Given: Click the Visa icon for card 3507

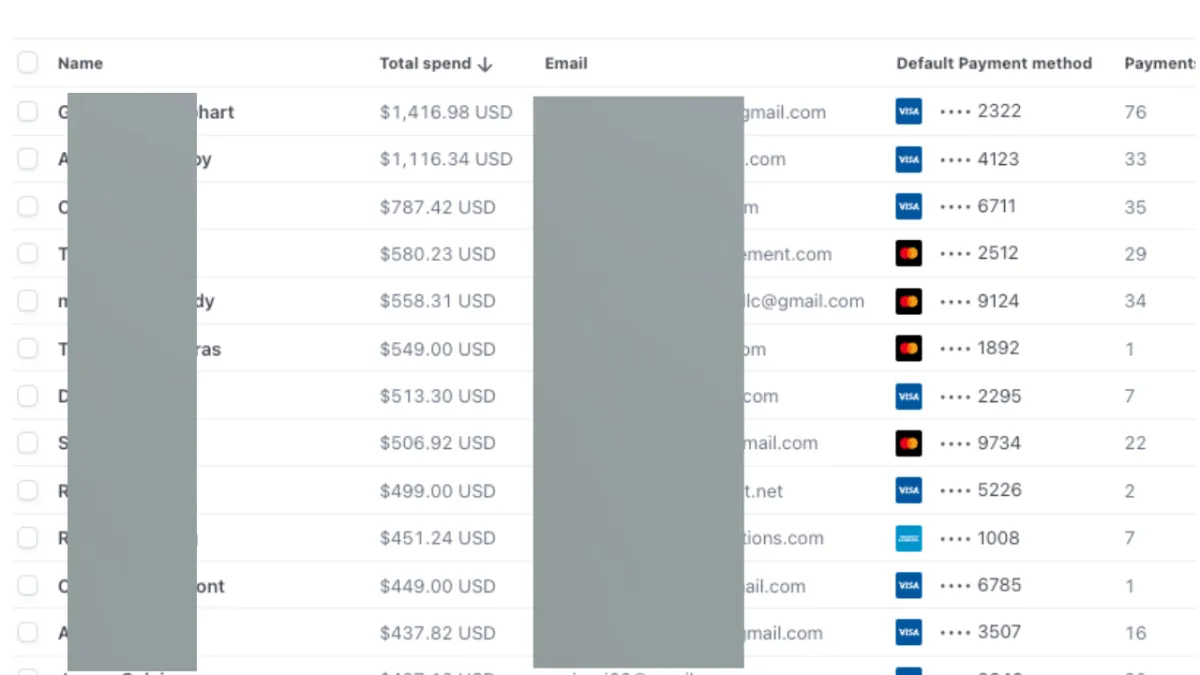Looking at the screenshot, I should [x=908, y=633].
